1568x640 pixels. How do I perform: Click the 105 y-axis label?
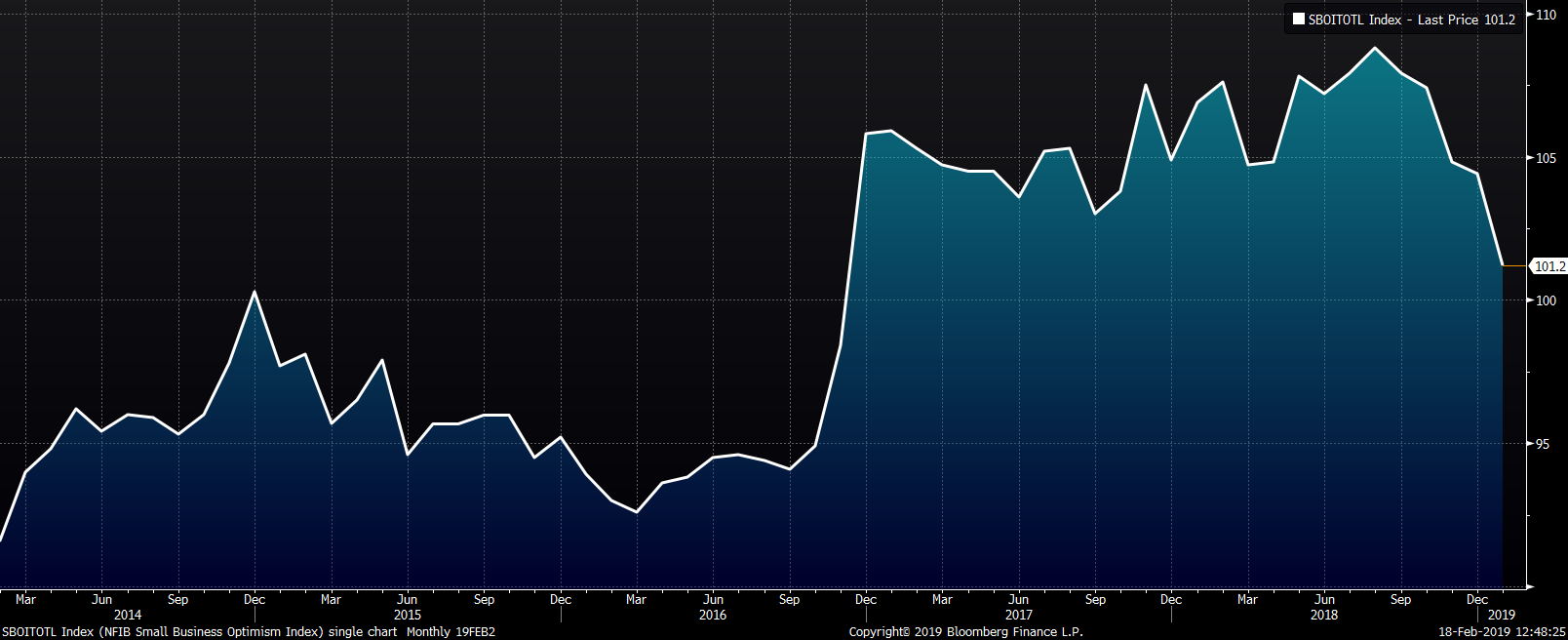[x=1546, y=158]
